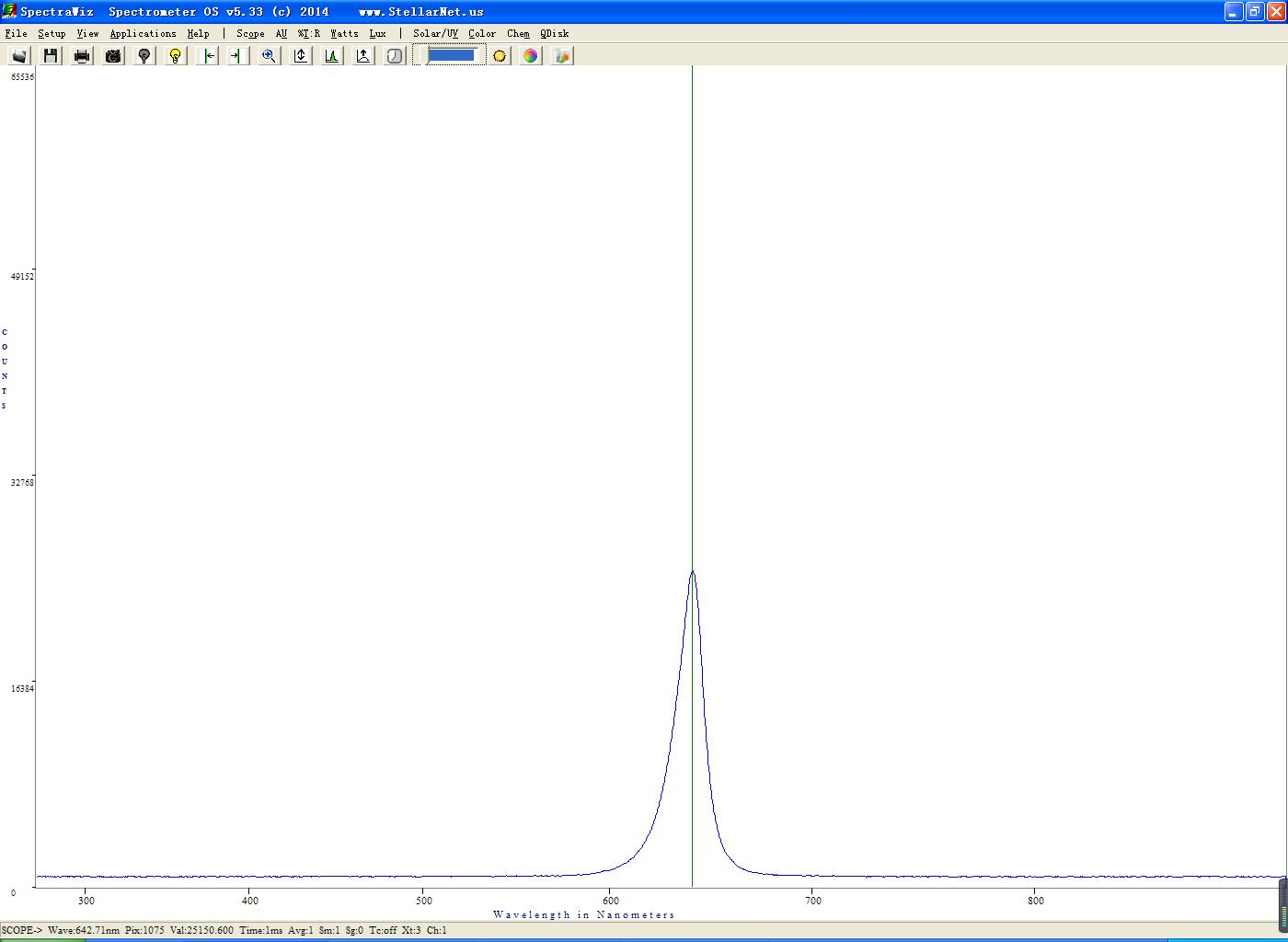Click the color wheel icon
Screen dimensions: 1288x942
pos(531,56)
